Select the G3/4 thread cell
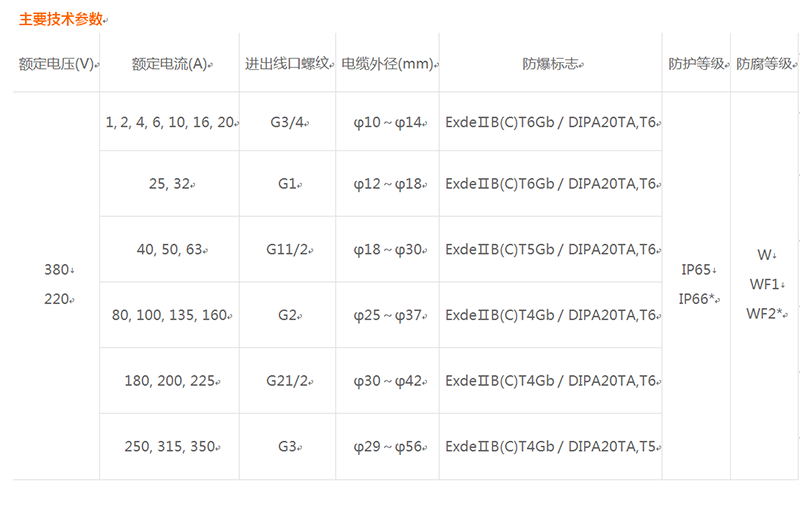Screen dimensions: 800x515 click(x=287, y=122)
